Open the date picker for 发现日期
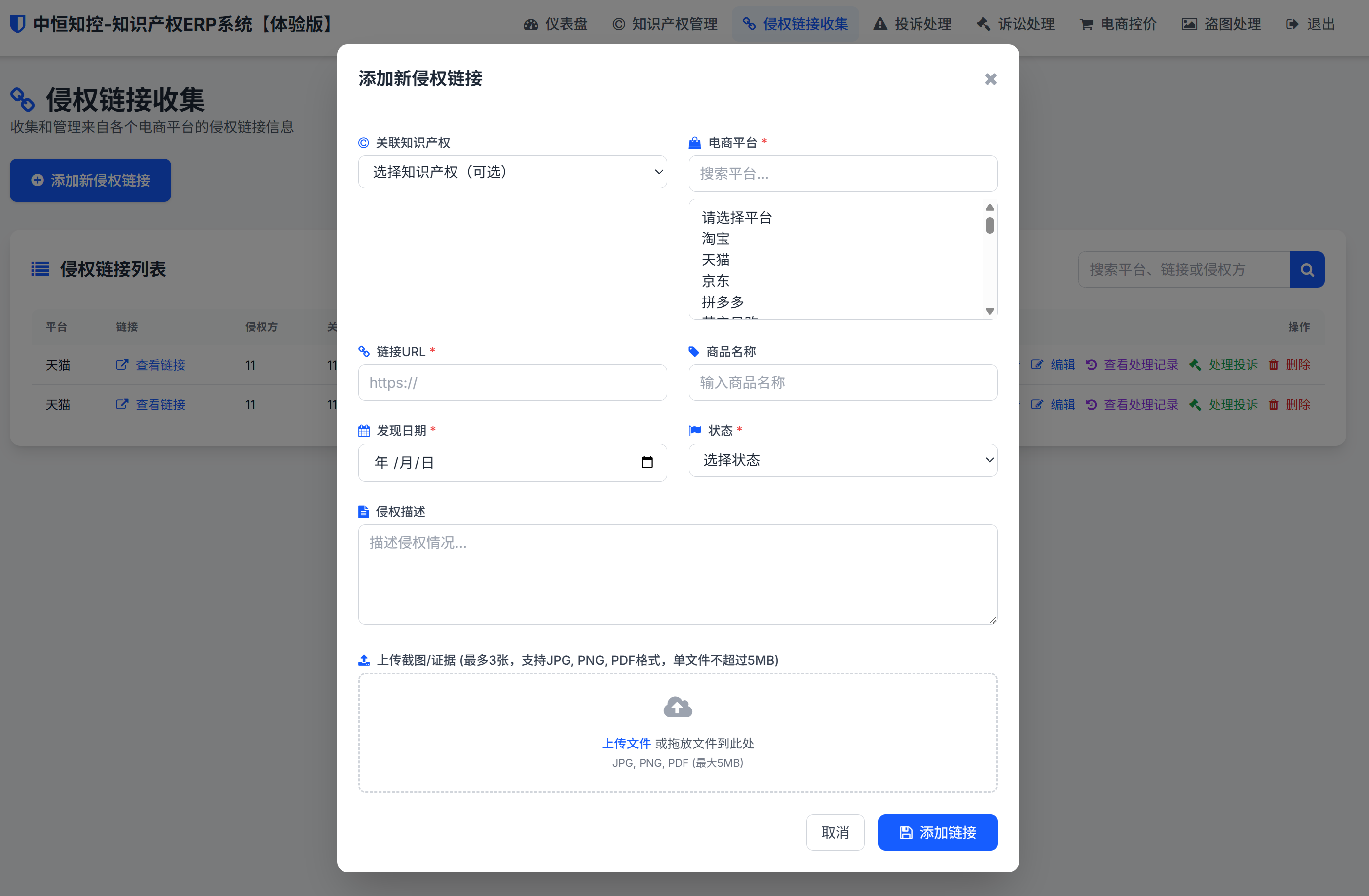This screenshot has width=1369, height=896. click(647, 462)
